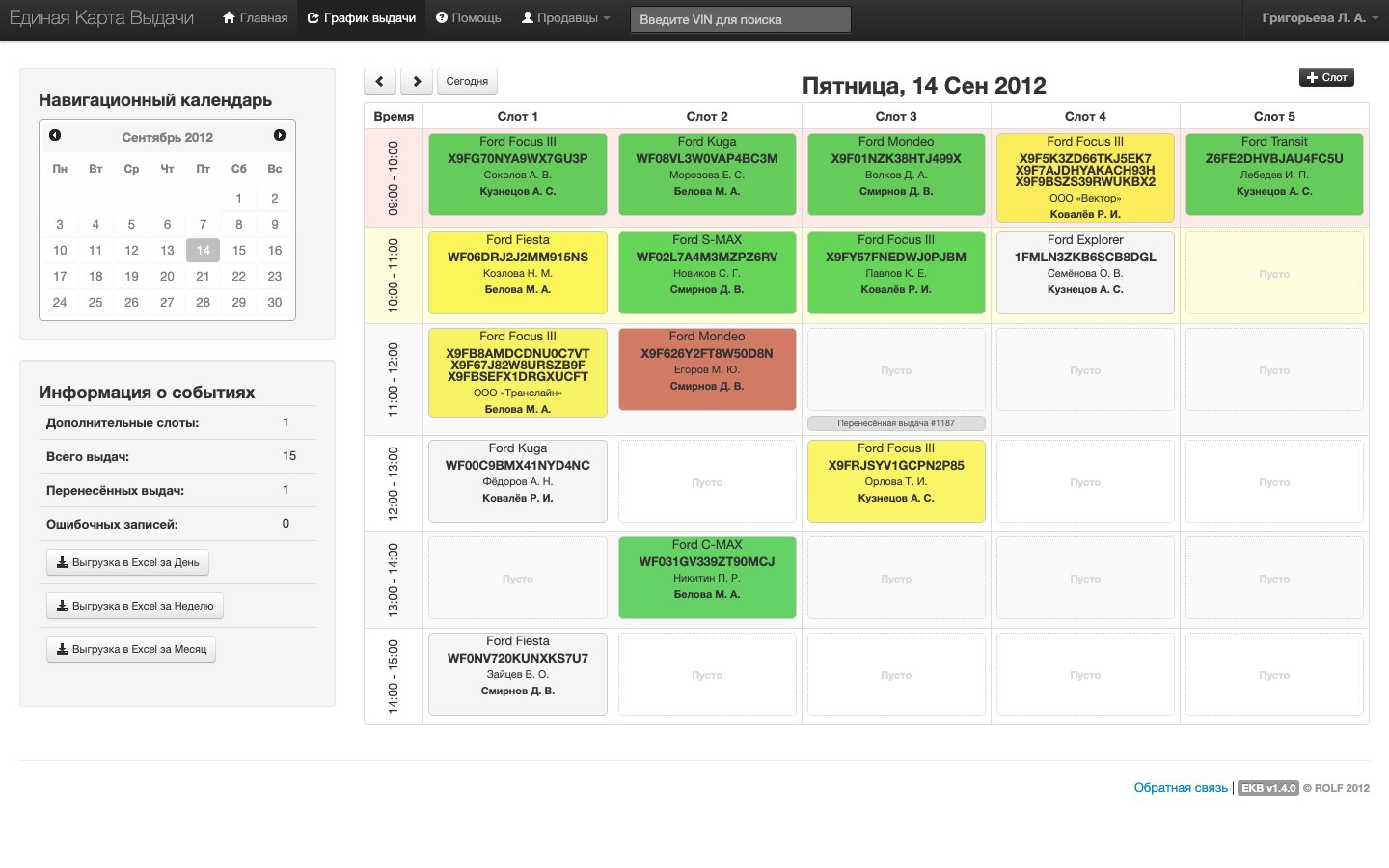Screen dimensions: 1389x868
Task: Select day 30 in the calendar
Action: [275, 302]
